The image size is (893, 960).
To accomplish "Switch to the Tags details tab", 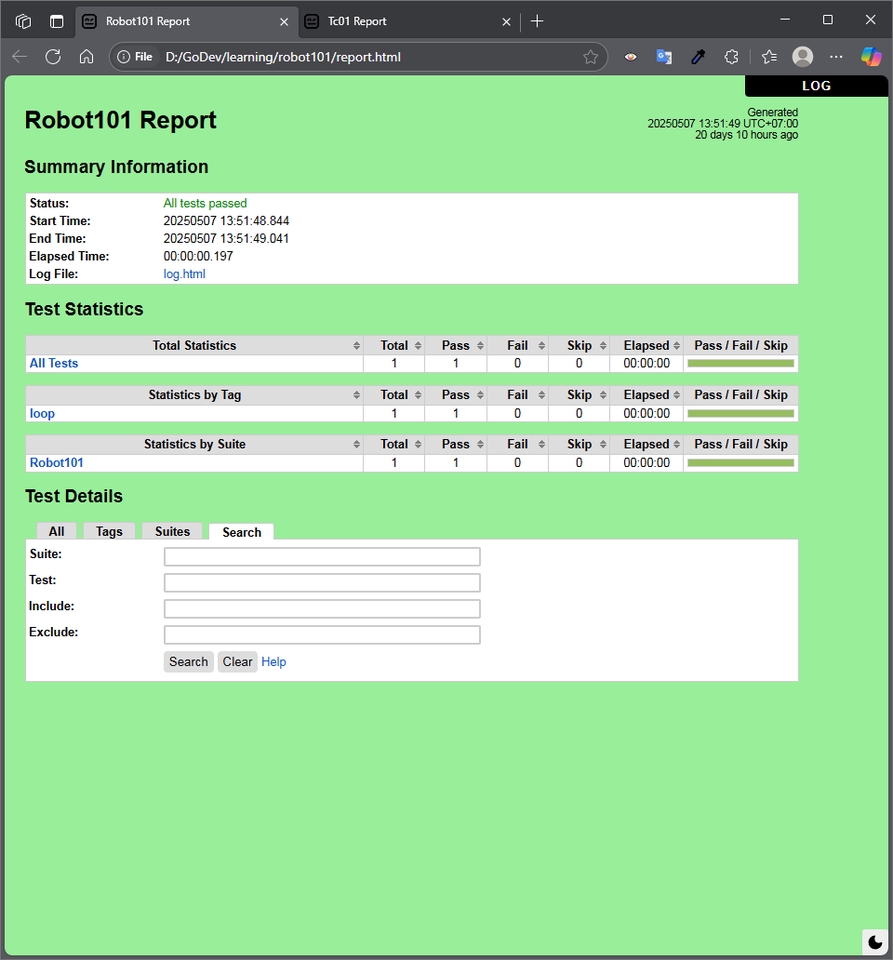I will coord(109,531).
